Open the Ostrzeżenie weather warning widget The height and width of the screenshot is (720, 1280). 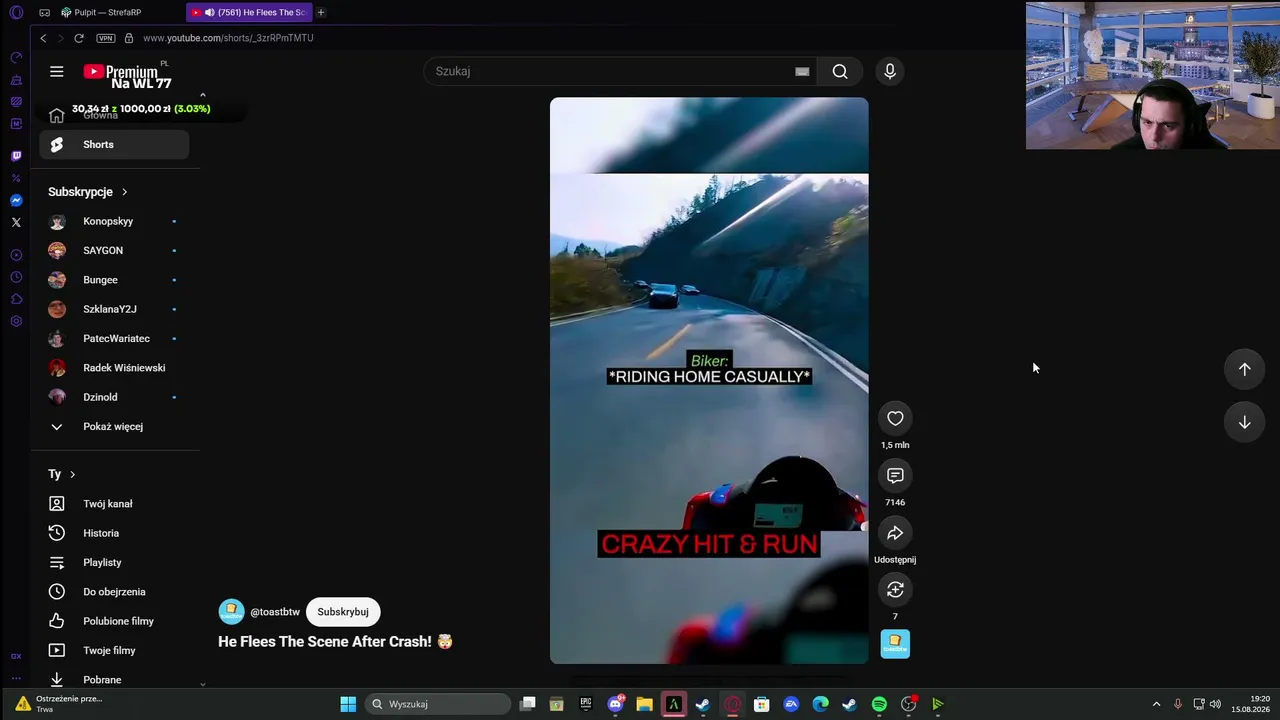57,704
